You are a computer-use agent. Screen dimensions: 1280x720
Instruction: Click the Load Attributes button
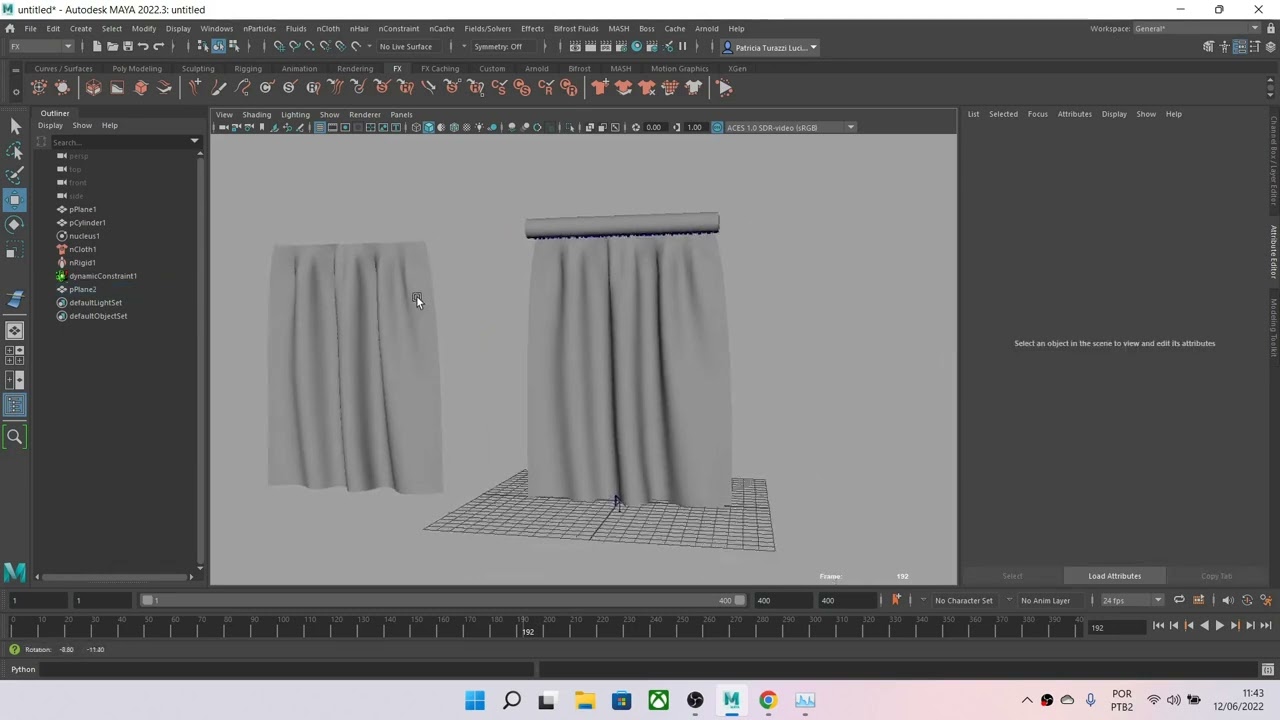coord(1114,576)
